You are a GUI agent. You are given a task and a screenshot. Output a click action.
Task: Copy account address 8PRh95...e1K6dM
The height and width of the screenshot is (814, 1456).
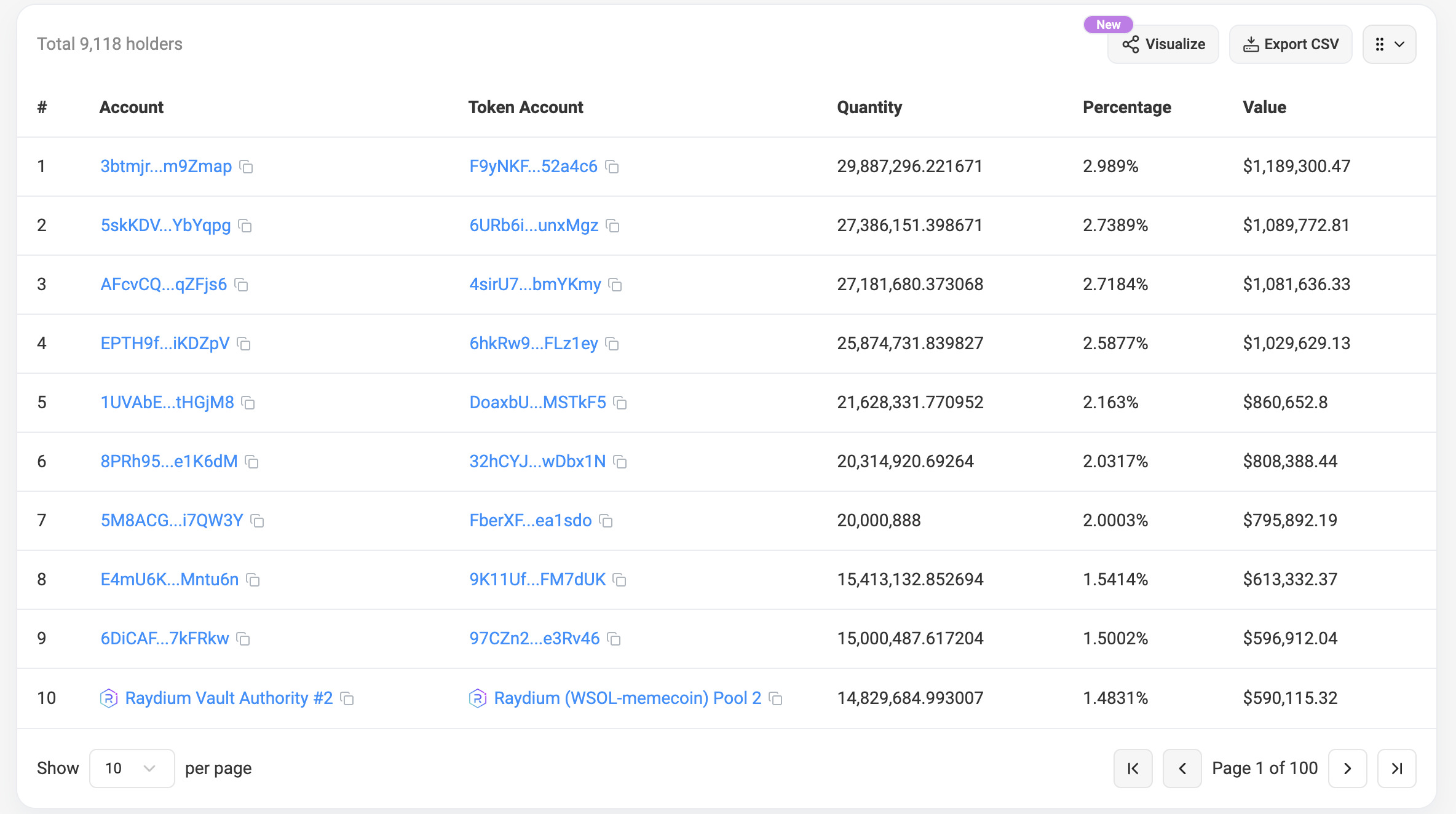pyautogui.click(x=251, y=462)
